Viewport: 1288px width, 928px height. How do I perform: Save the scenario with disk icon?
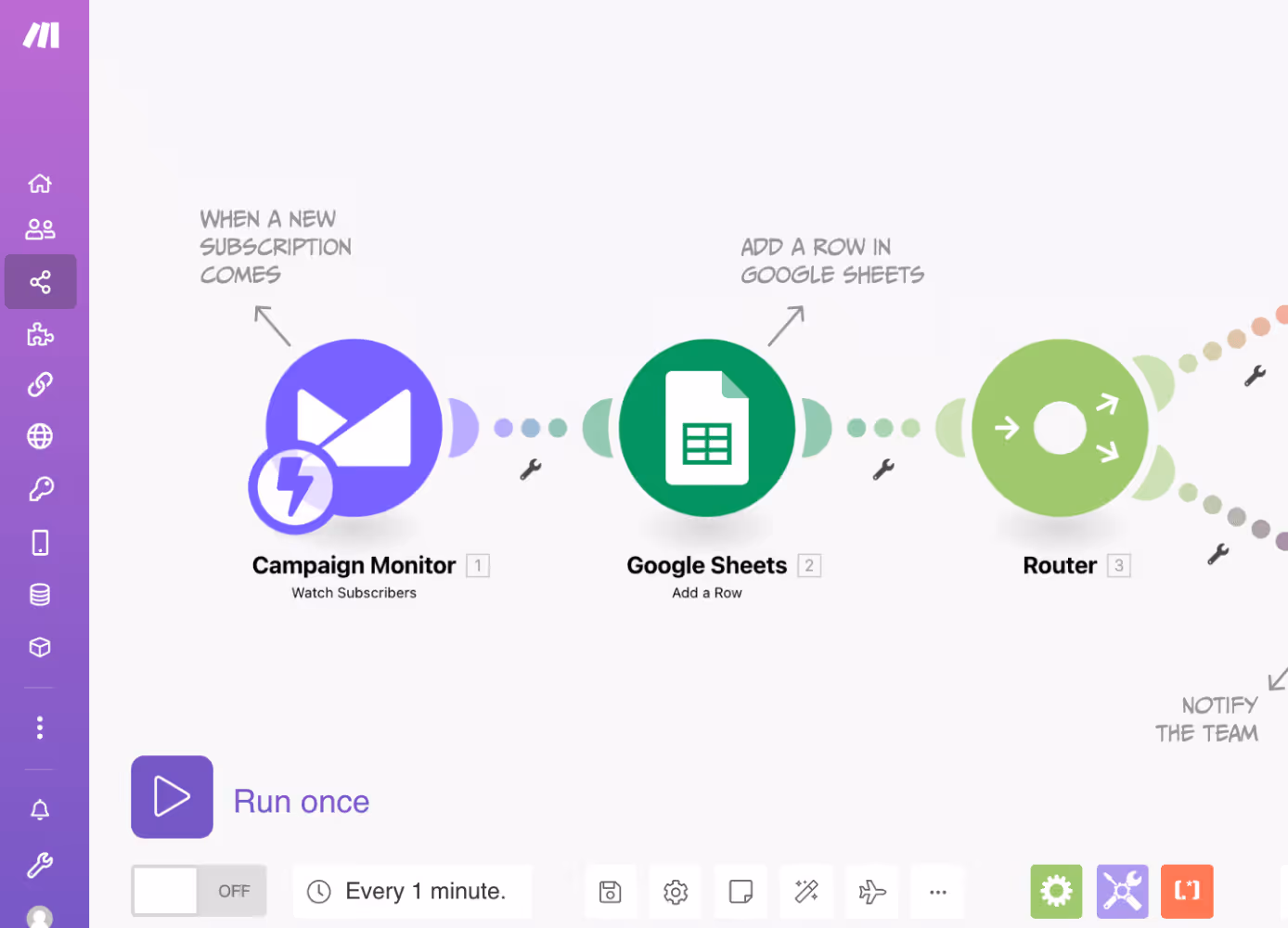611,892
